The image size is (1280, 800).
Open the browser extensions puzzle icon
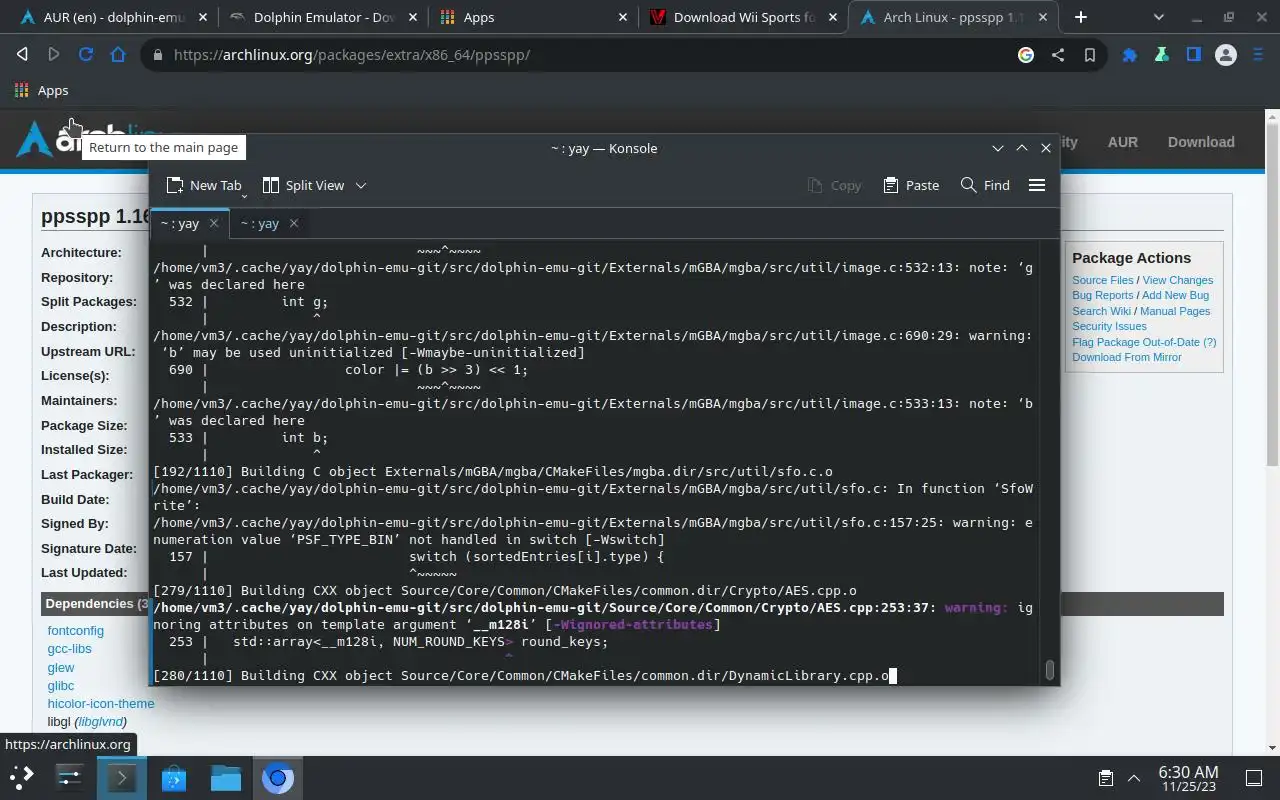[1130, 55]
